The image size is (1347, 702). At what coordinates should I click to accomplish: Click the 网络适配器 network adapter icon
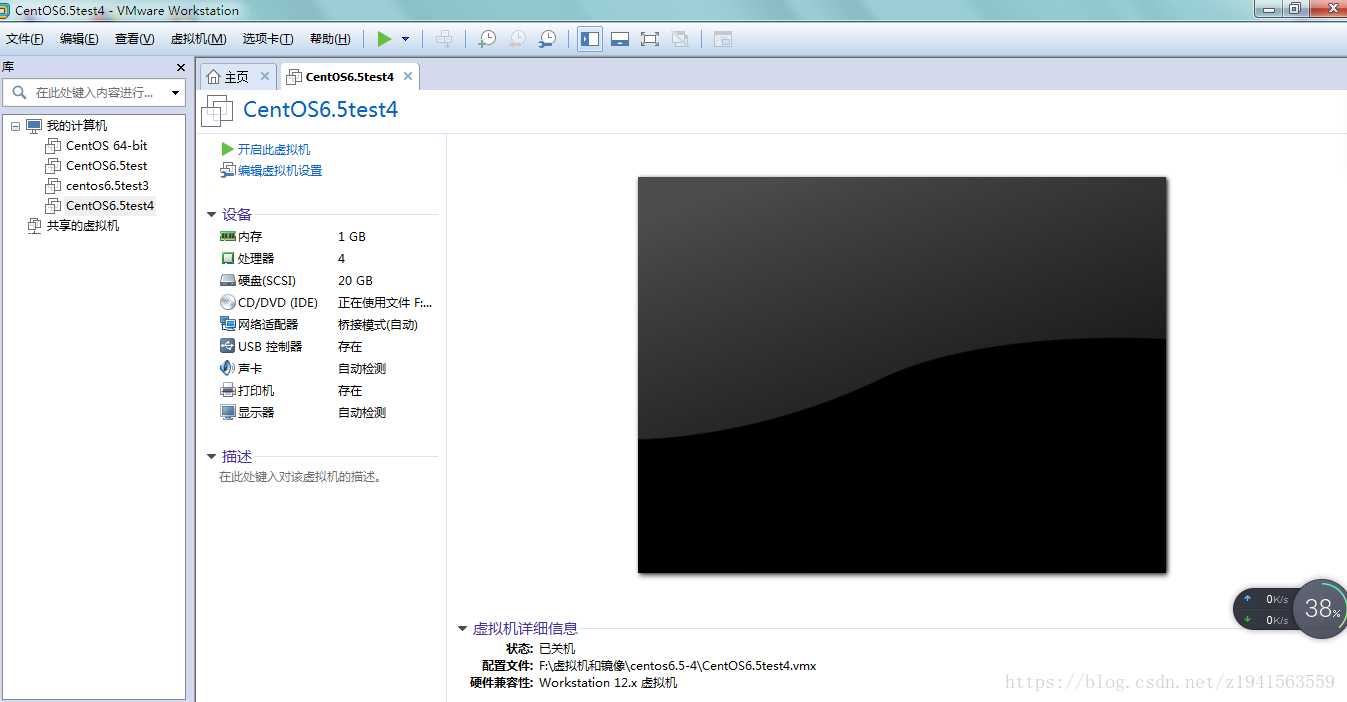pos(227,325)
